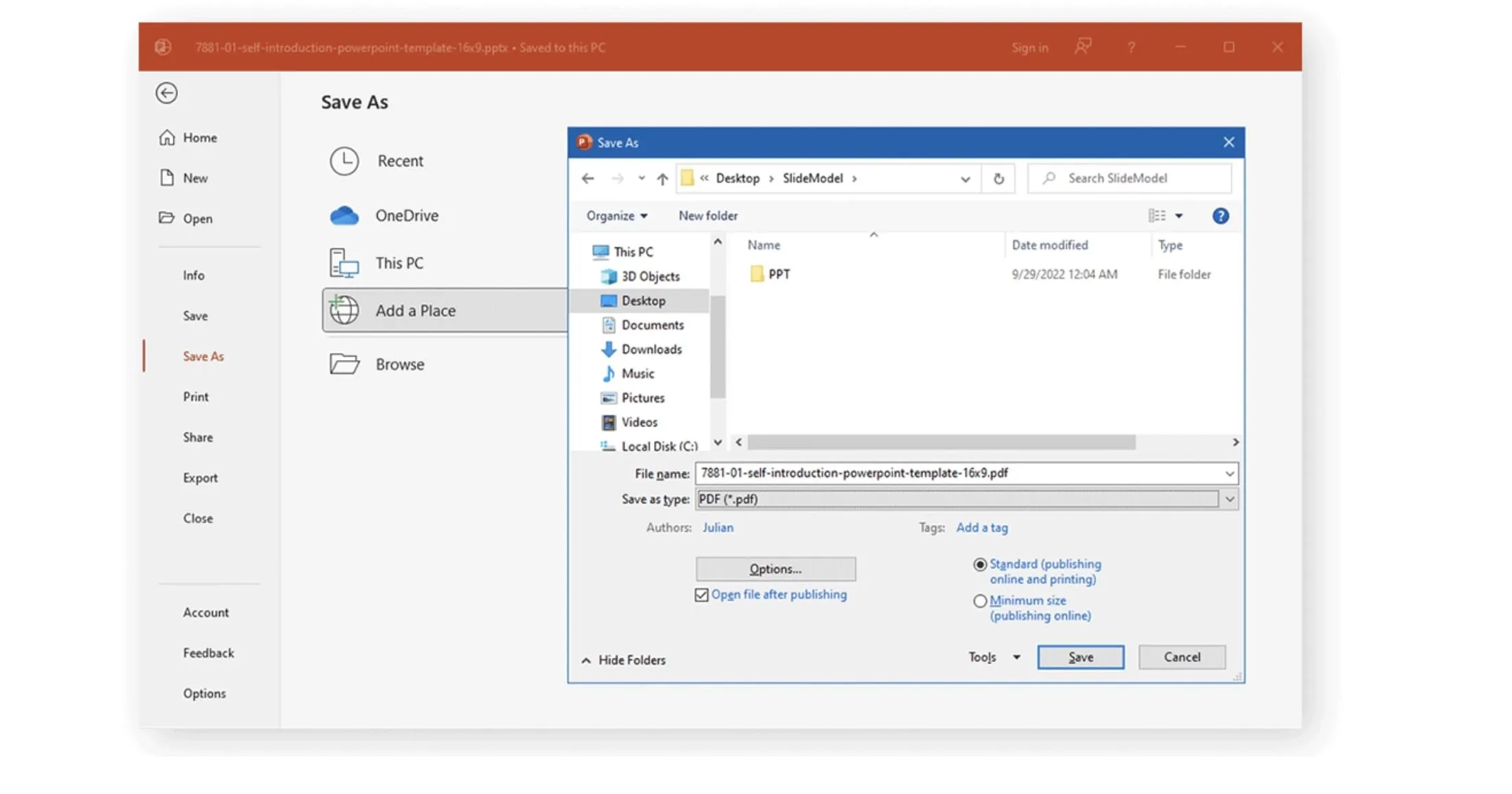Open the PPT folder

(778, 274)
